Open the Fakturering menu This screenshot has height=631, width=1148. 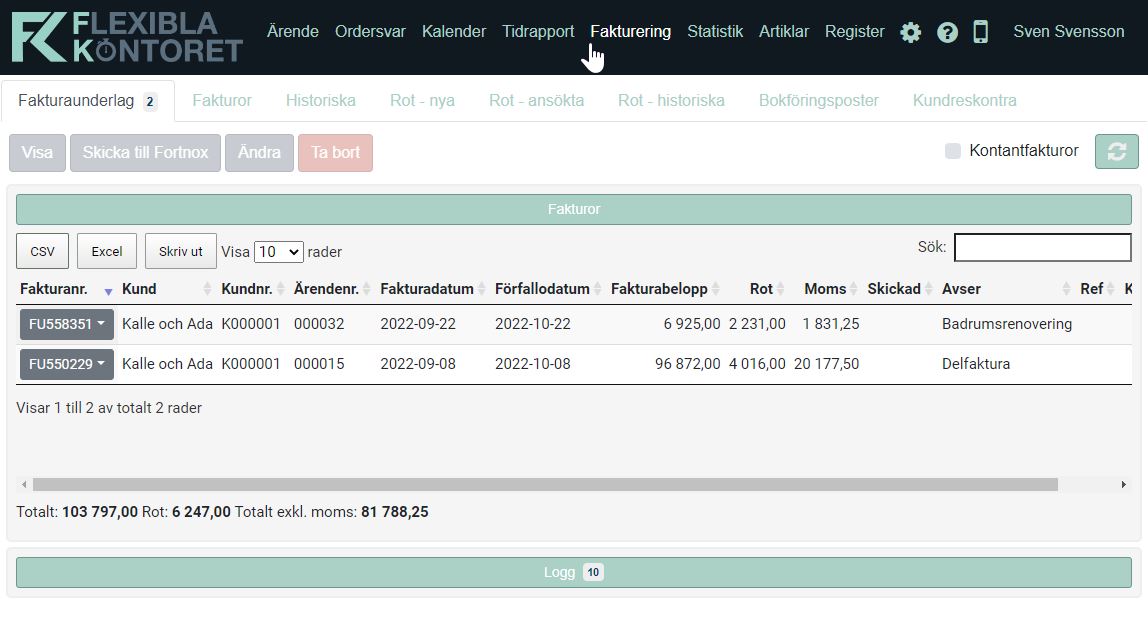pyautogui.click(x=630, y=31)
